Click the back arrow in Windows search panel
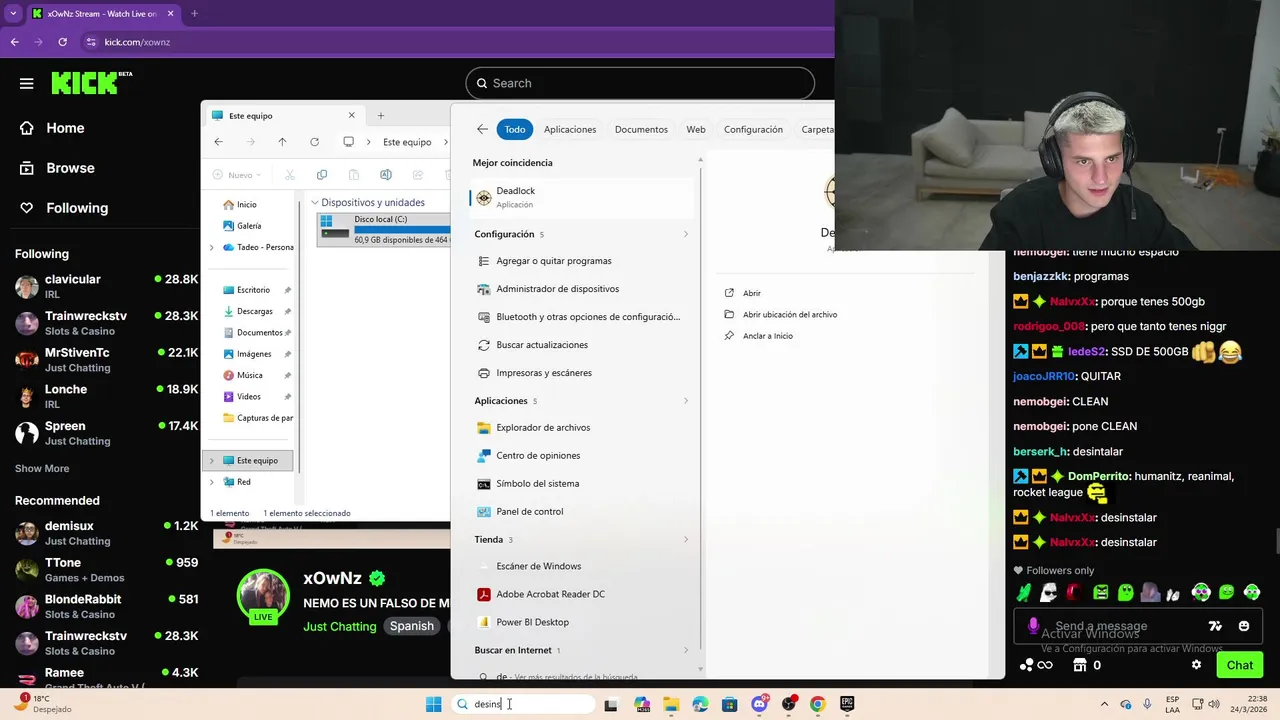Viewport: 1280px width, 720px height. [x=482, y=129]
